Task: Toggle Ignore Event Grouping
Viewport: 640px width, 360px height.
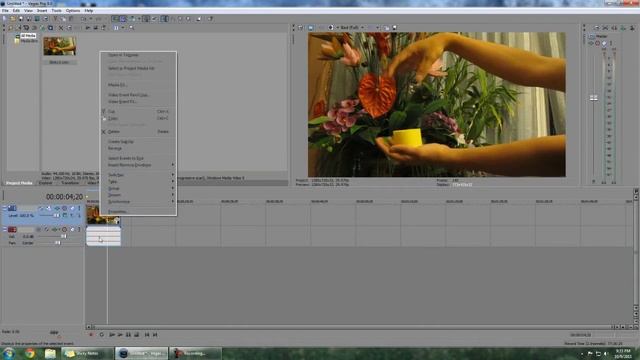Action: (x=154, y=19)
